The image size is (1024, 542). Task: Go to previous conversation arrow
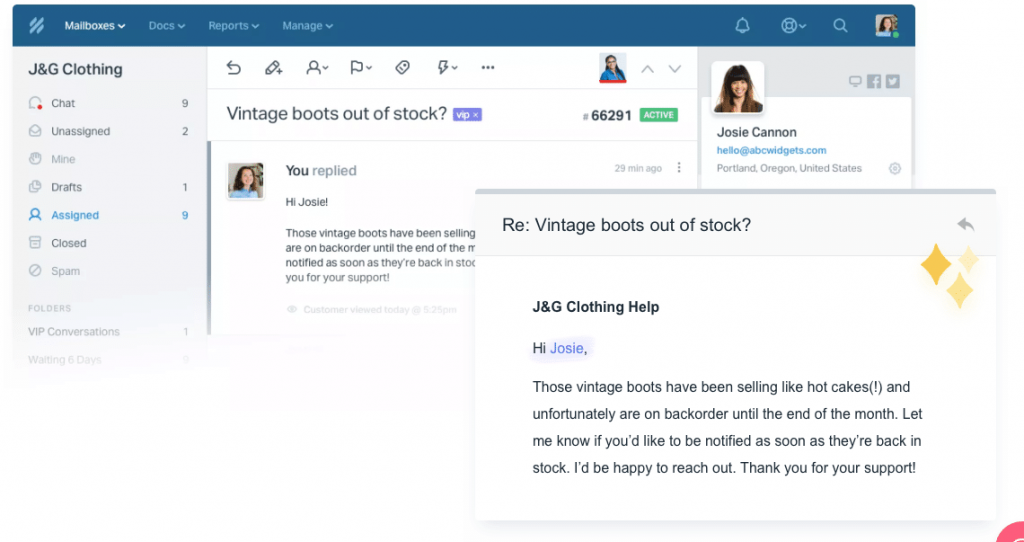[647, 69]
